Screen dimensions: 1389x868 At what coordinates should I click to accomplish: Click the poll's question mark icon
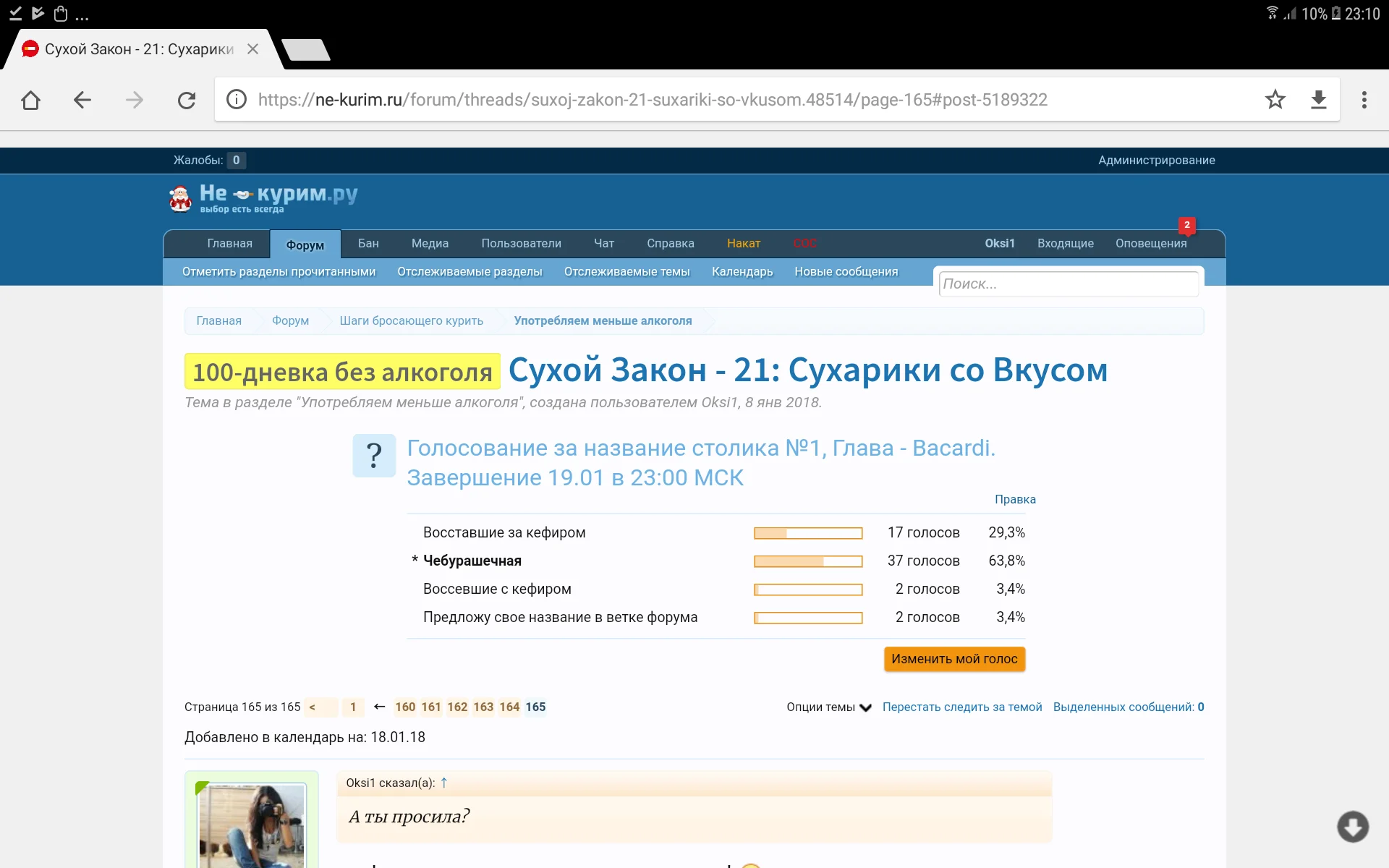(x=373, y=455)
